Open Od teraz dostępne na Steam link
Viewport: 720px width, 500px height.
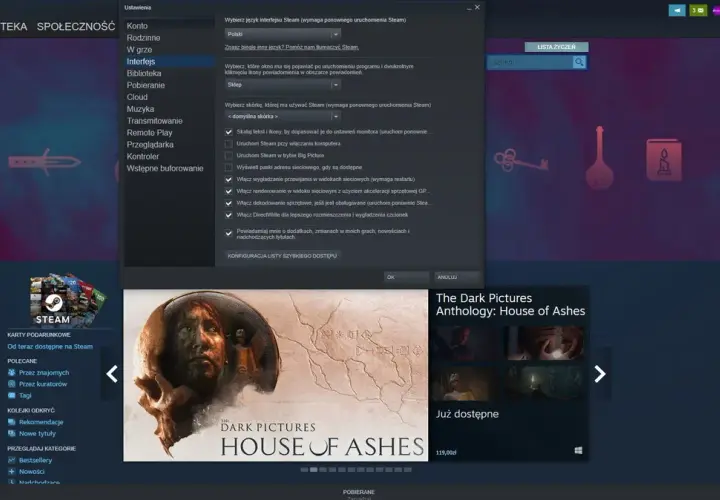[x=50, y=347]
